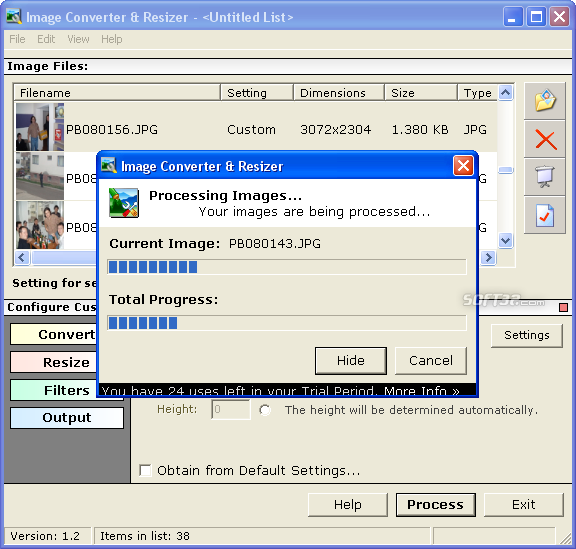Screen dimensions: 576x549
Task: Click the Settings button
Action: point(526,335)
